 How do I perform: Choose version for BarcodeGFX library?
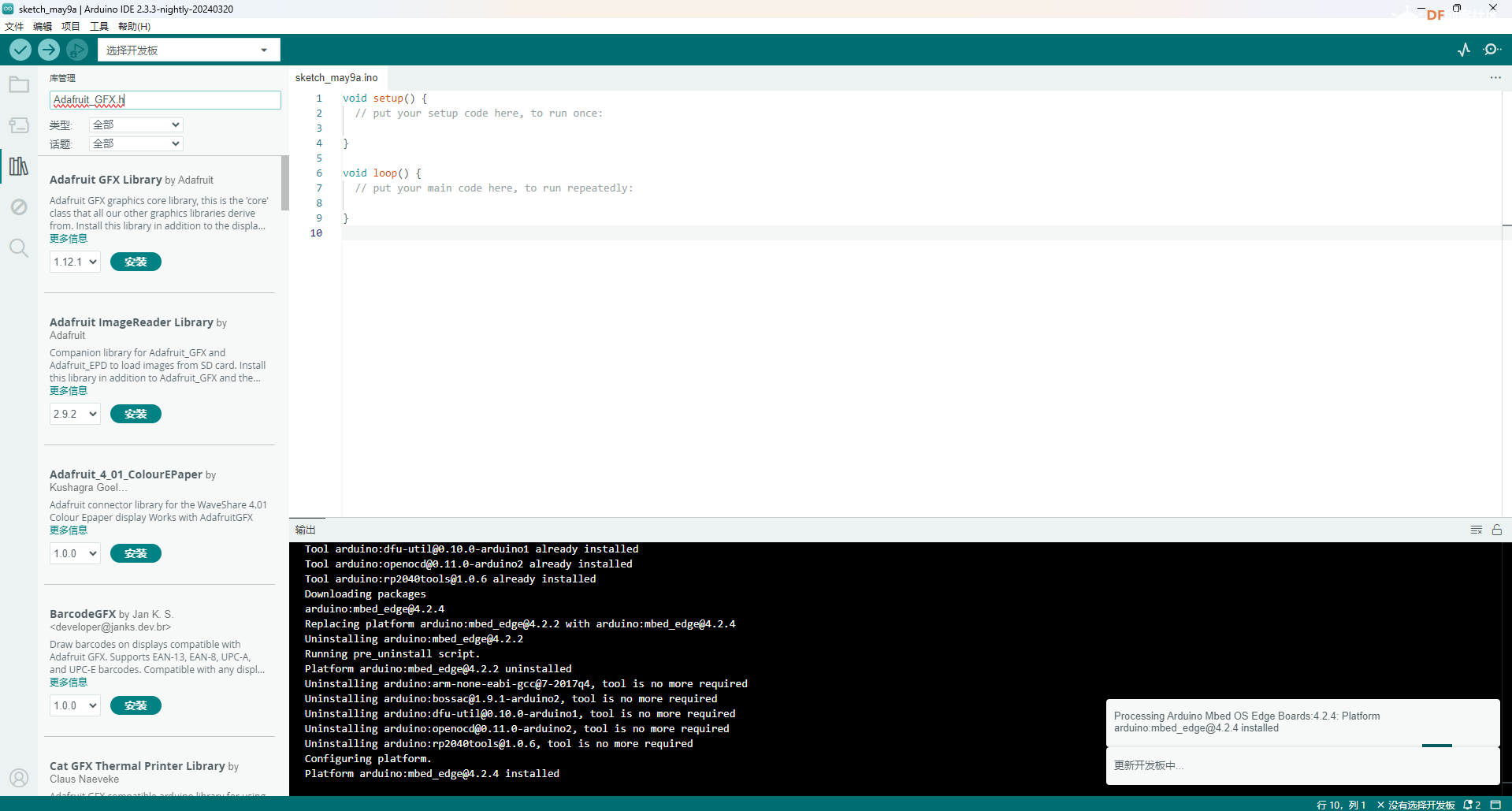click(x=76, y=705)
